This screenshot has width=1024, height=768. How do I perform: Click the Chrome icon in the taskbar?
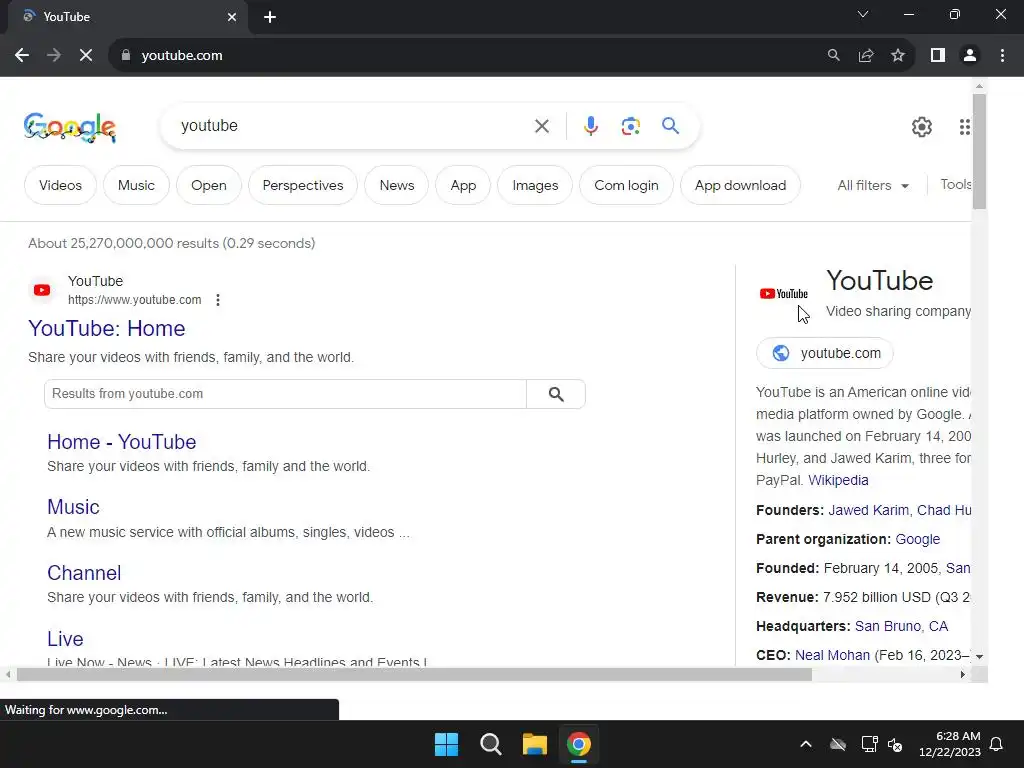[x=579, y=744]
